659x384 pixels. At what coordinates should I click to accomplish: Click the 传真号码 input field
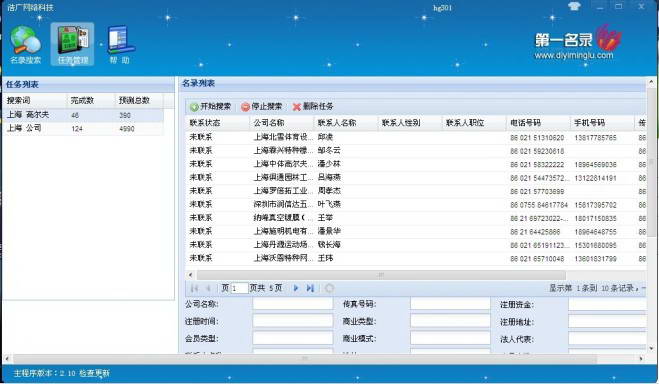(450, 304)
